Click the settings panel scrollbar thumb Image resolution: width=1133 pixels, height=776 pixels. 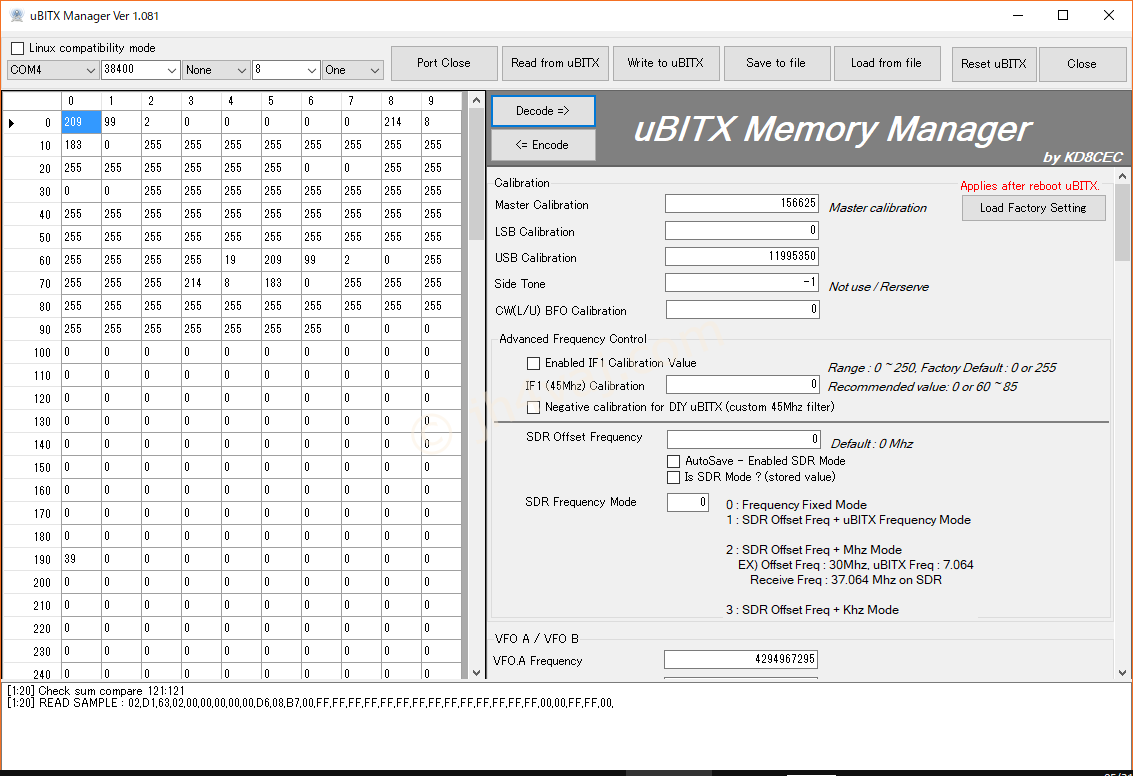pos(1122,223)
